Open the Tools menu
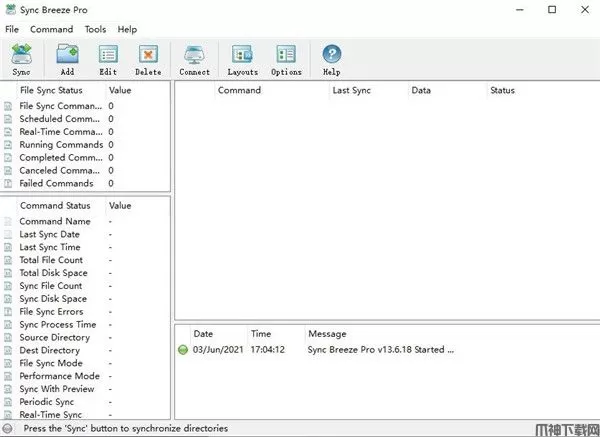 (x=95, y=30)
